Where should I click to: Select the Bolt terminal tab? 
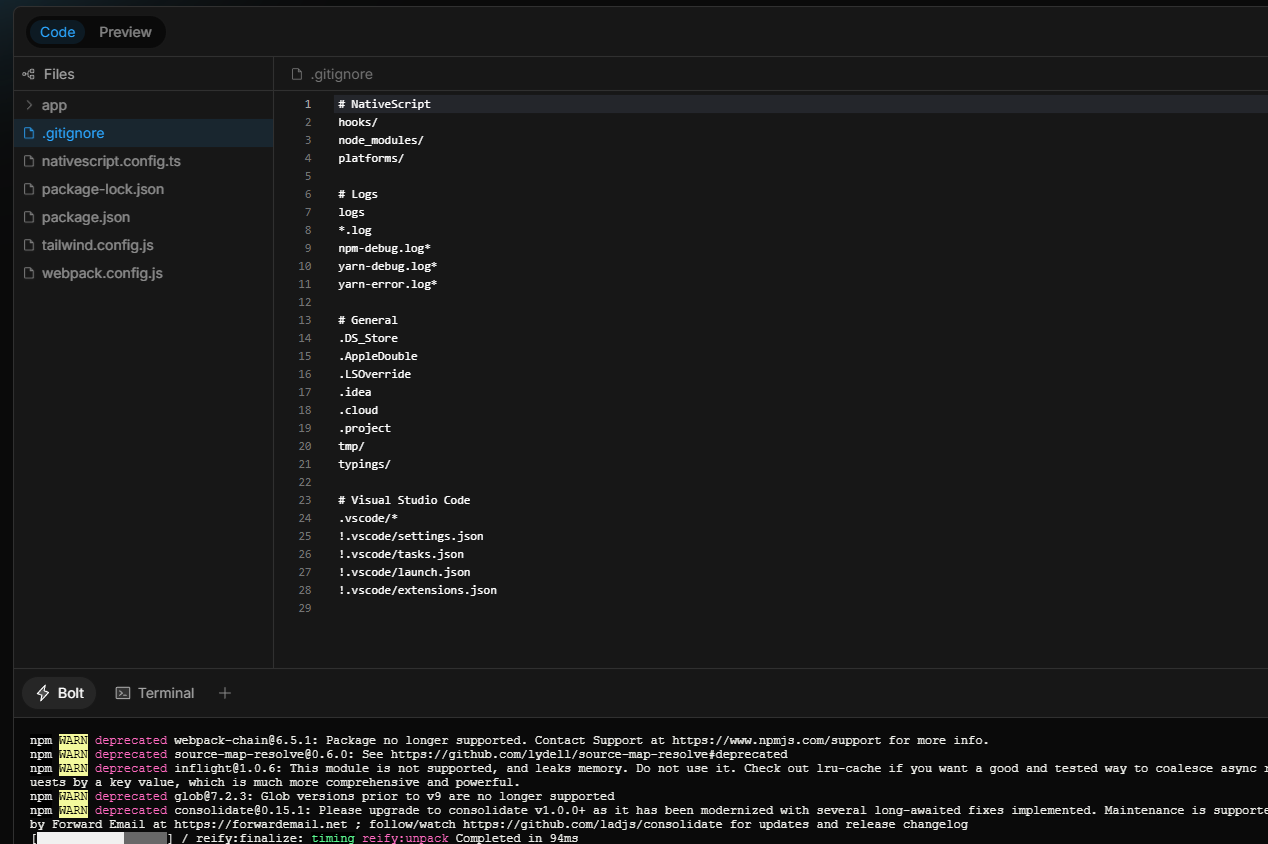point(60,693)
